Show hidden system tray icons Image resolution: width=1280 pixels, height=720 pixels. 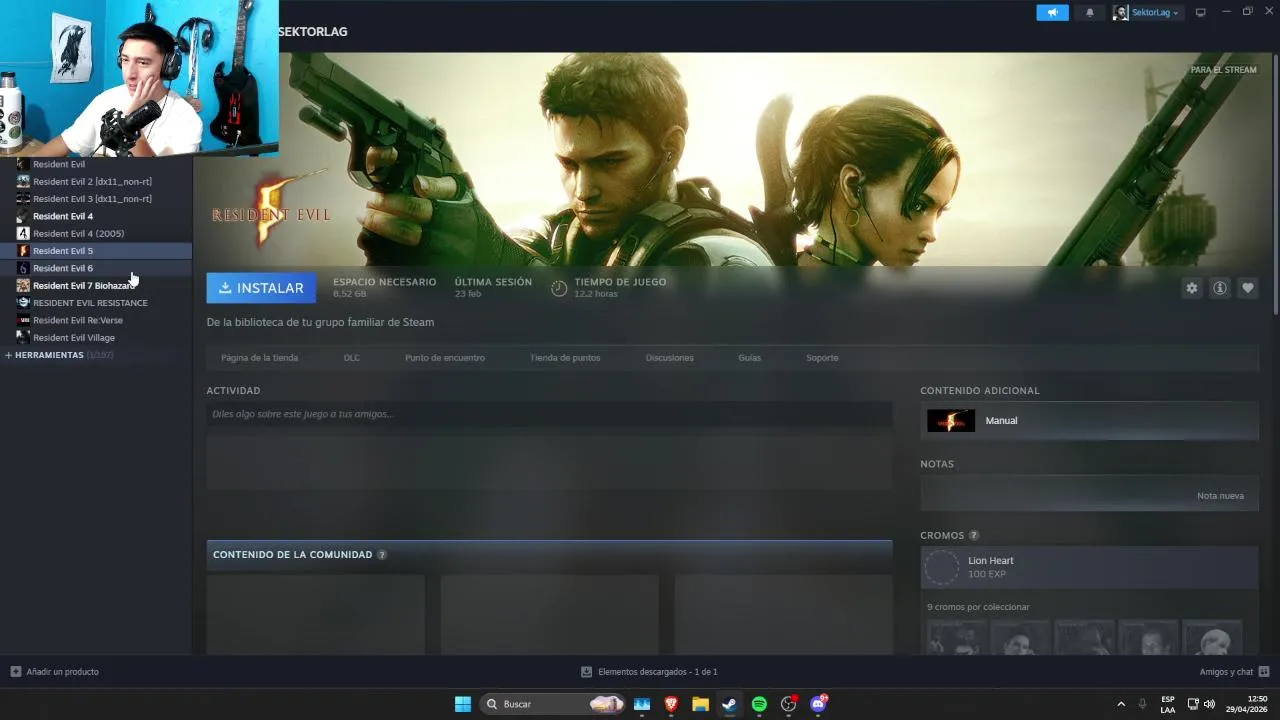click(1120, 704)
